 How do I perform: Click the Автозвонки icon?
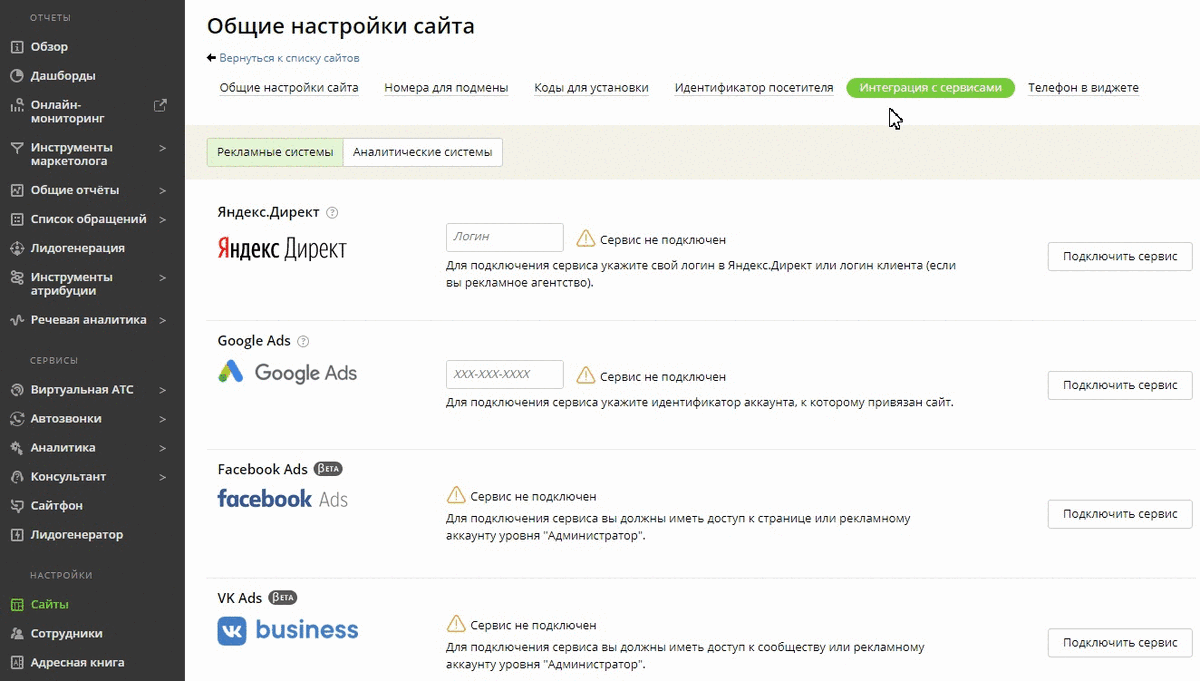[x=16, y=419]
